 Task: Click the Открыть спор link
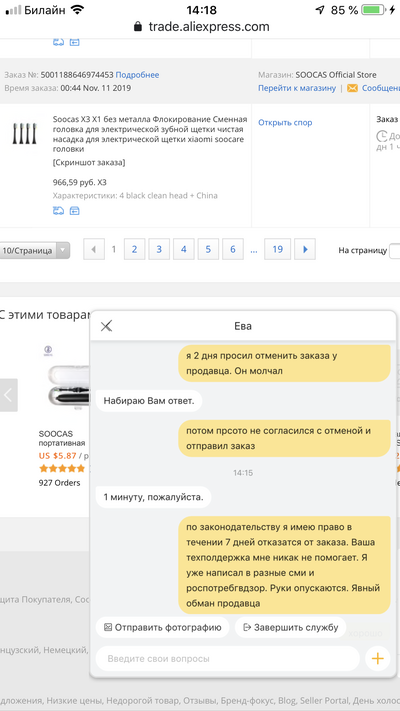(285, 122)
